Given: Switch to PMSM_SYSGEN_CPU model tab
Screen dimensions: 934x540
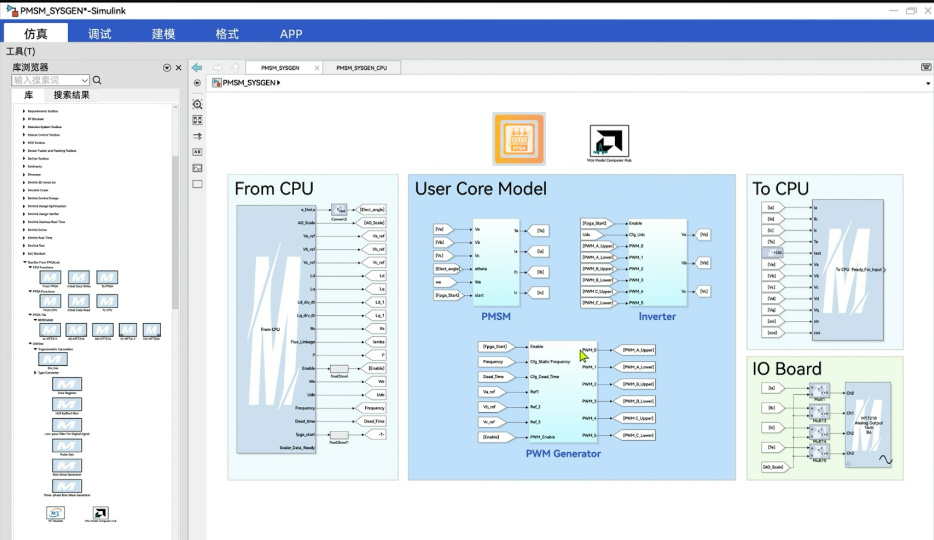Looking at the screenshot, I should click(x=362, y=68).
